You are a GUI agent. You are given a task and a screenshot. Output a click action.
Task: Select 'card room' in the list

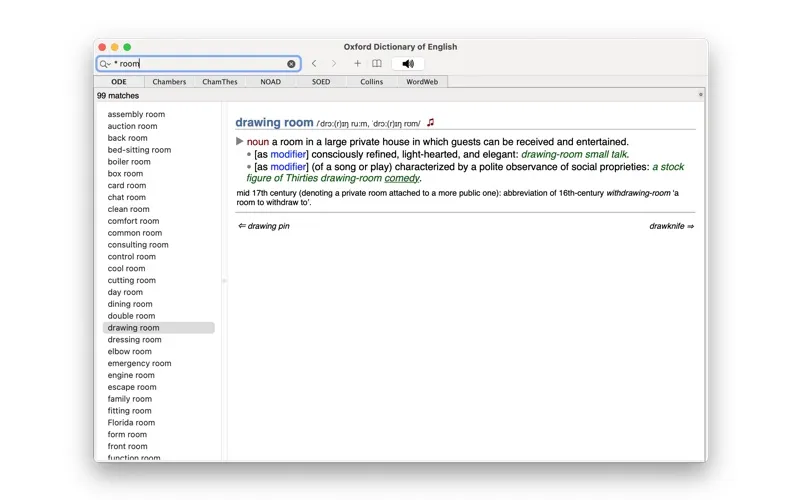(x=127, y=185)
